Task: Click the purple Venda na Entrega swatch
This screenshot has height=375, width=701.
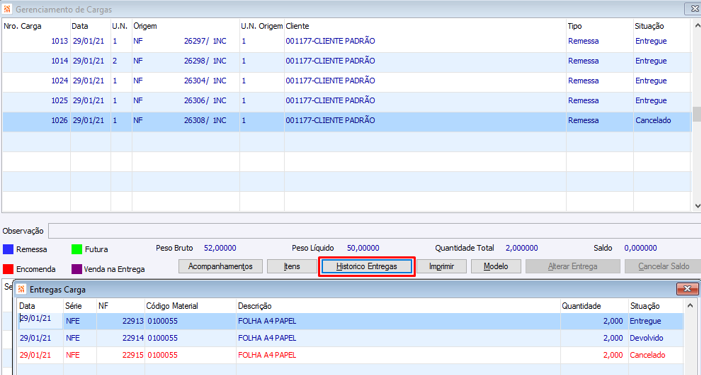Action: pos(77,269)
